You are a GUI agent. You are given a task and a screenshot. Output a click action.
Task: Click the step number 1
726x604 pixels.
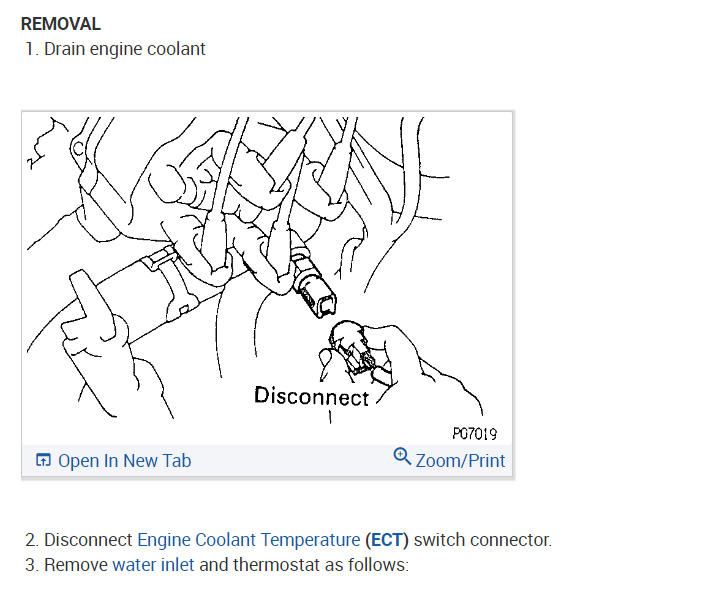tap(31, 49)
